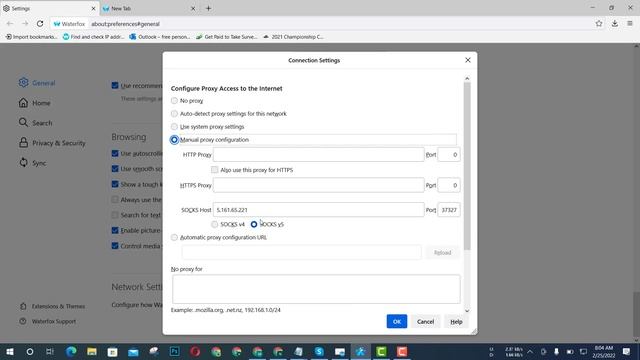Select Manual proxy configuration radio button
640x360 pixels.
click(x=174, y=140)
